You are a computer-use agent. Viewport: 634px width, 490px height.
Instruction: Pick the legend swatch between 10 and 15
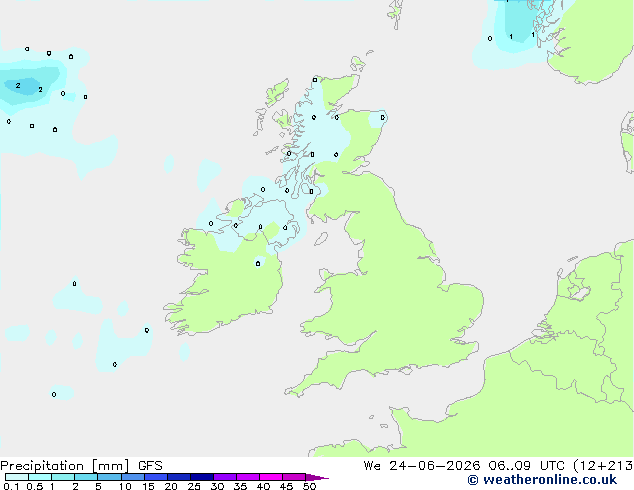coord(133,477)
